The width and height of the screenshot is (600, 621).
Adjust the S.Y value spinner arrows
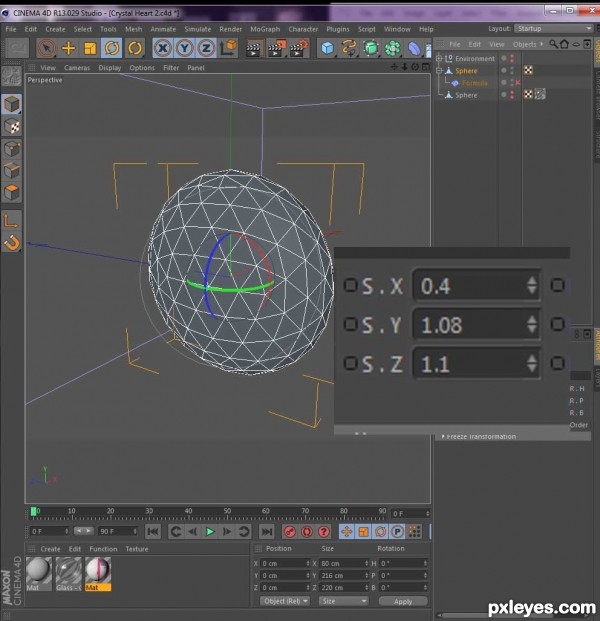pyautogui.click(x=532, y=324)
